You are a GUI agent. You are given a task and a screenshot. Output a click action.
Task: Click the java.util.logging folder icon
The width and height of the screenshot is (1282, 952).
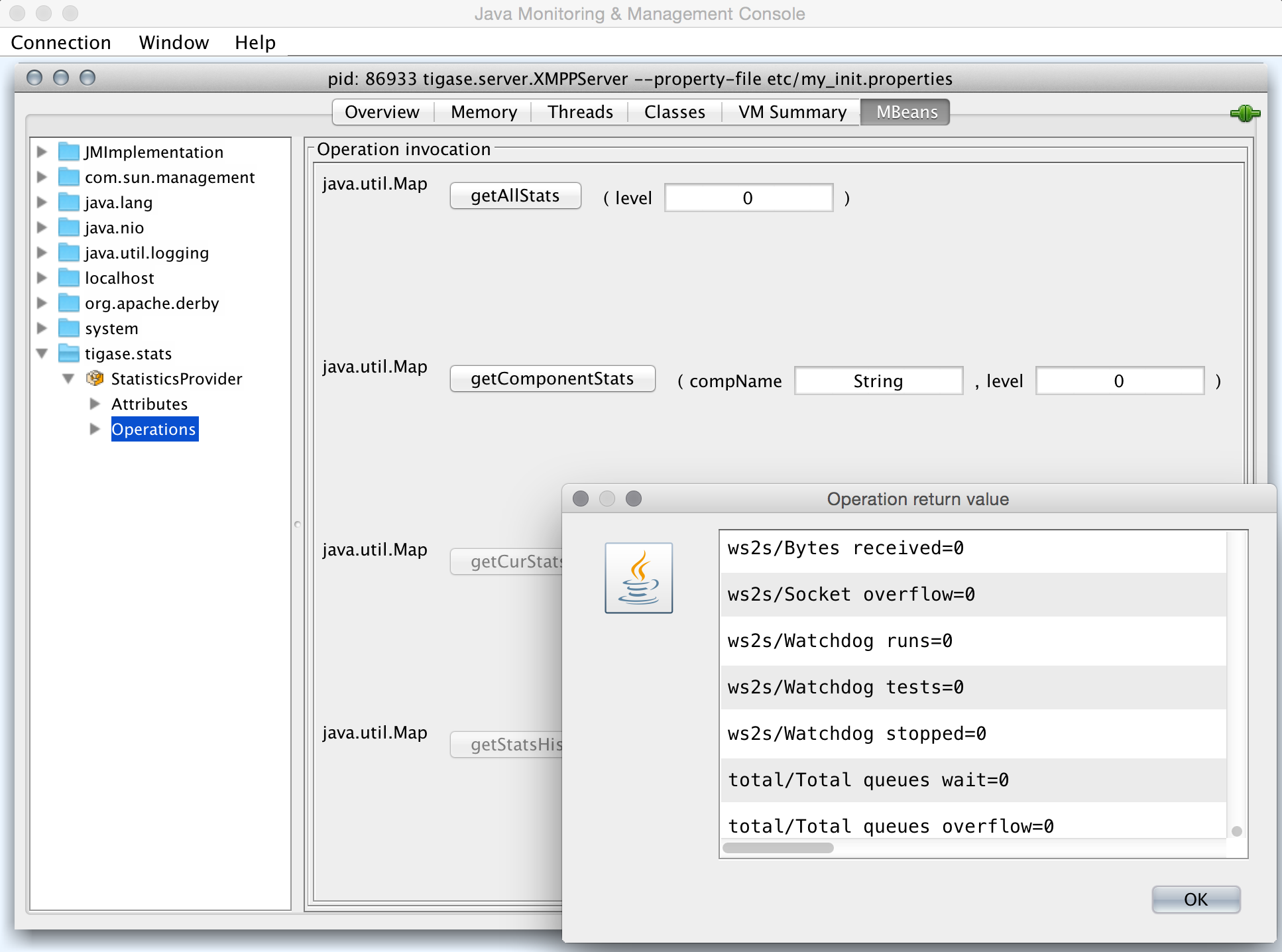coord(69,253)
